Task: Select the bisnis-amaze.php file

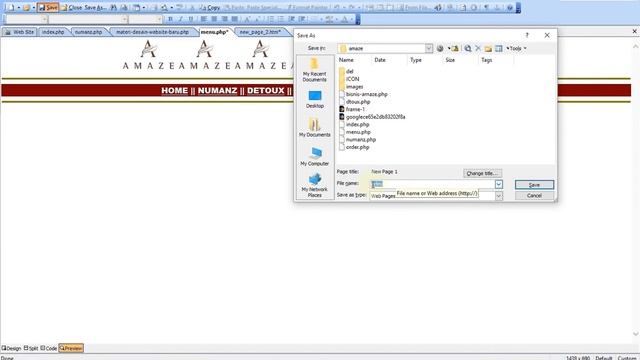Action: point(363,94)
